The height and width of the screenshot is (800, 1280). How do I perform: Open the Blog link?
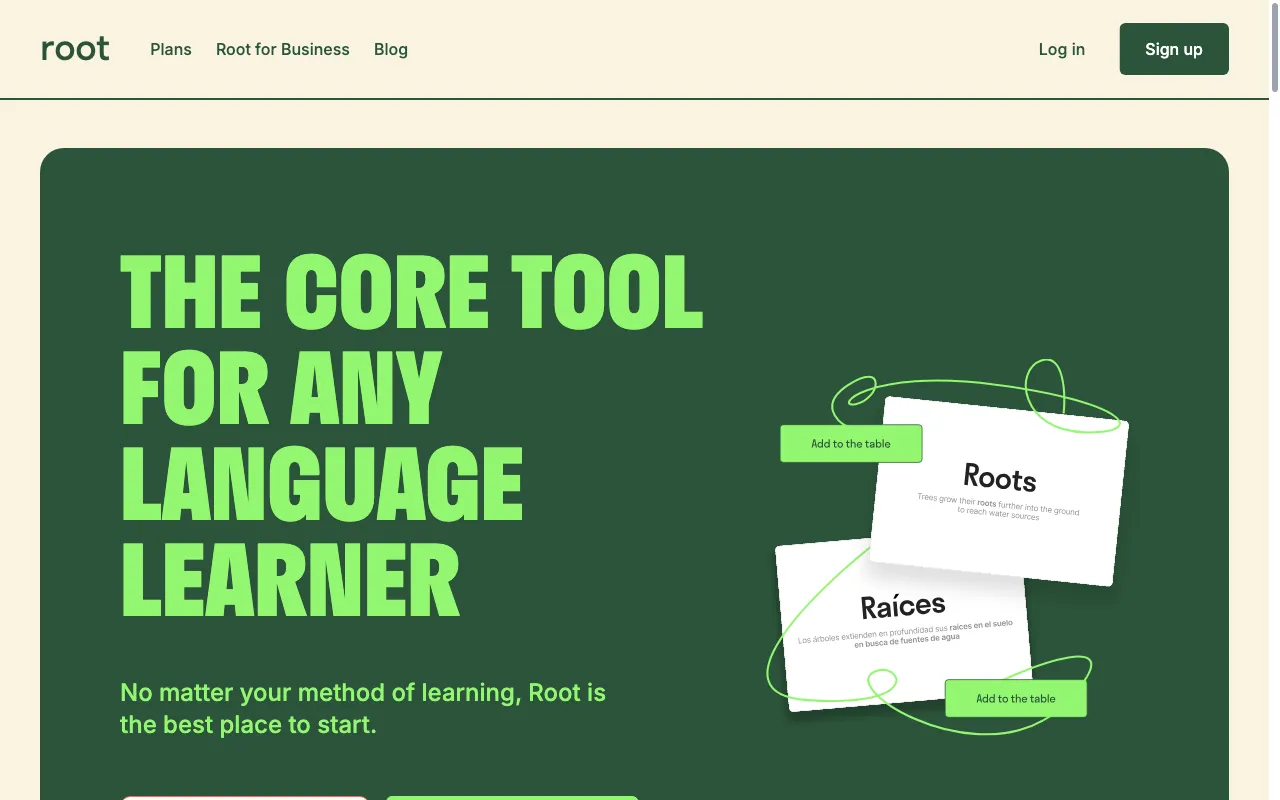click(x=391, y=49)
